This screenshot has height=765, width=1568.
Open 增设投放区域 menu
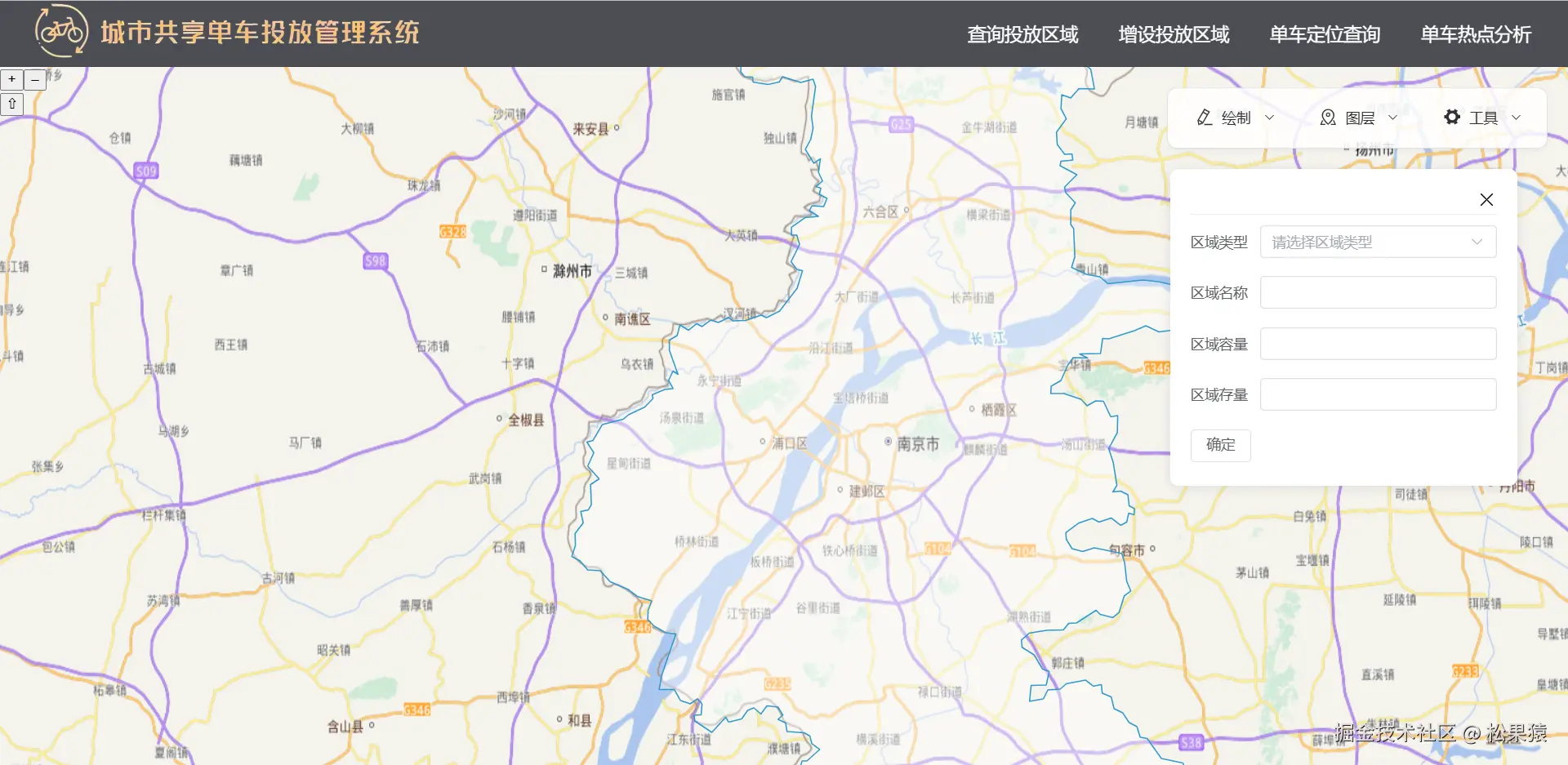coord(1174,34)
